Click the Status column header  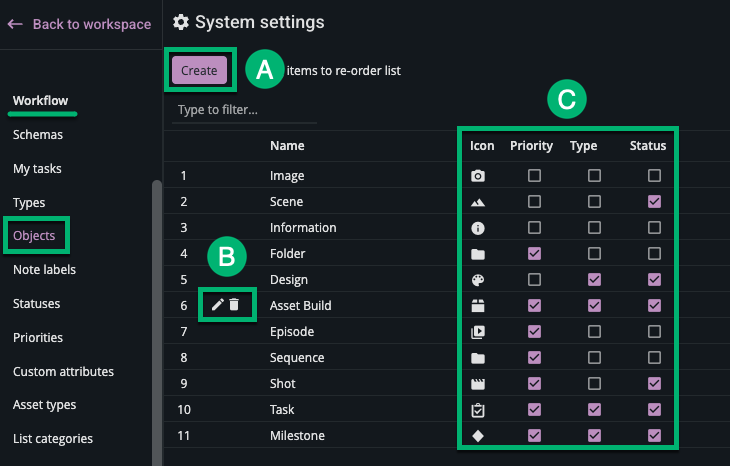[648, 146]
